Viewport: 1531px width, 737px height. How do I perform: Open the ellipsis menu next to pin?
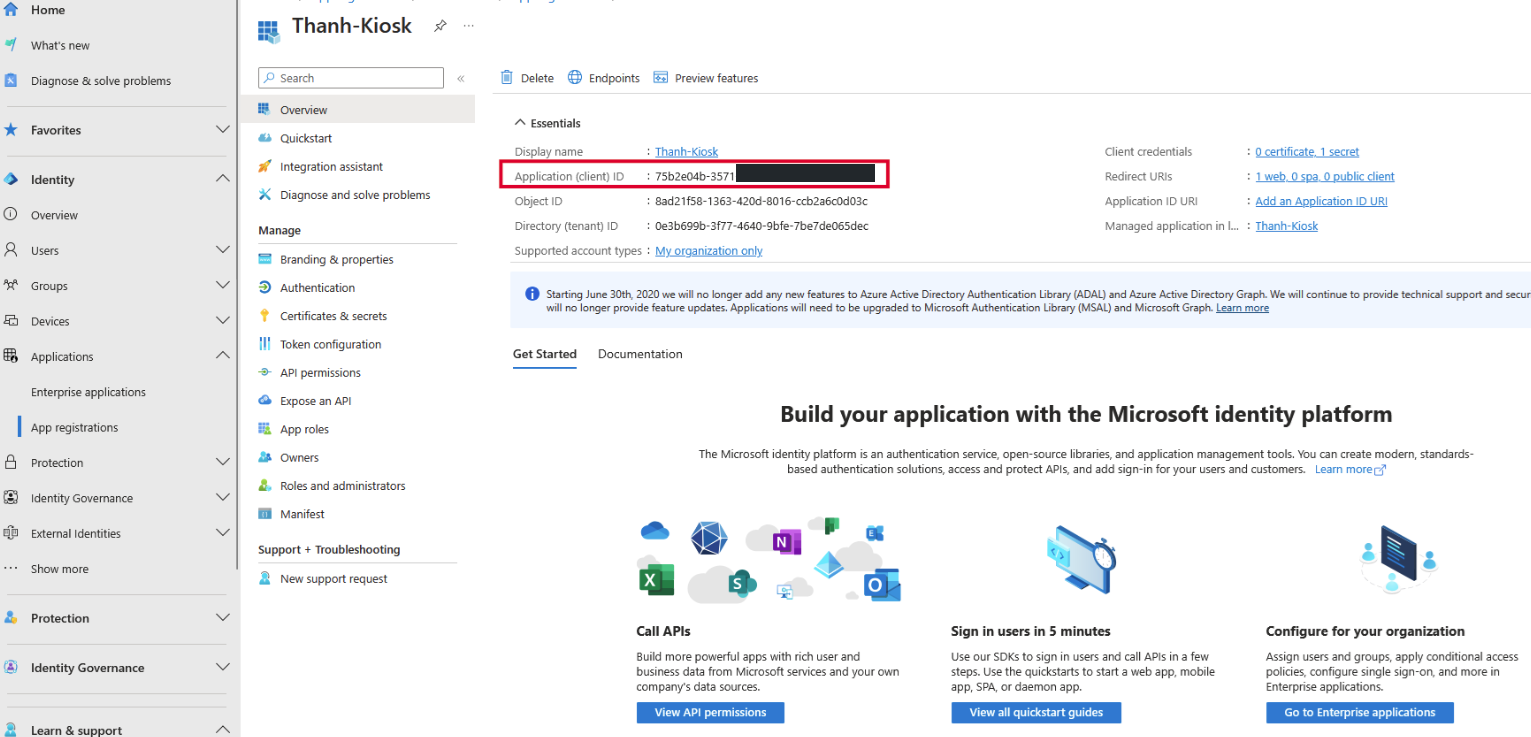point(470,27)
